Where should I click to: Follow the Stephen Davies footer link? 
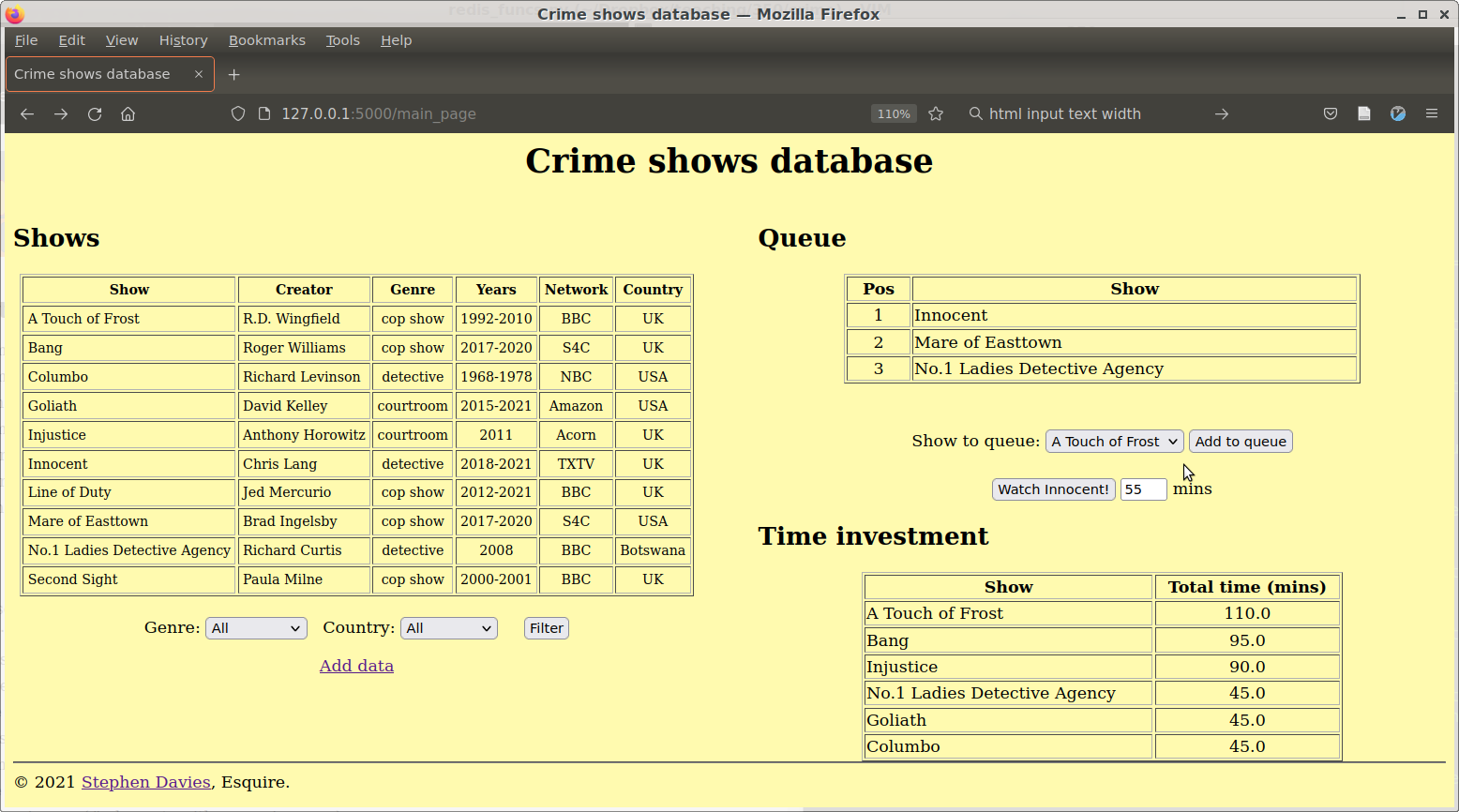point(145,782)
